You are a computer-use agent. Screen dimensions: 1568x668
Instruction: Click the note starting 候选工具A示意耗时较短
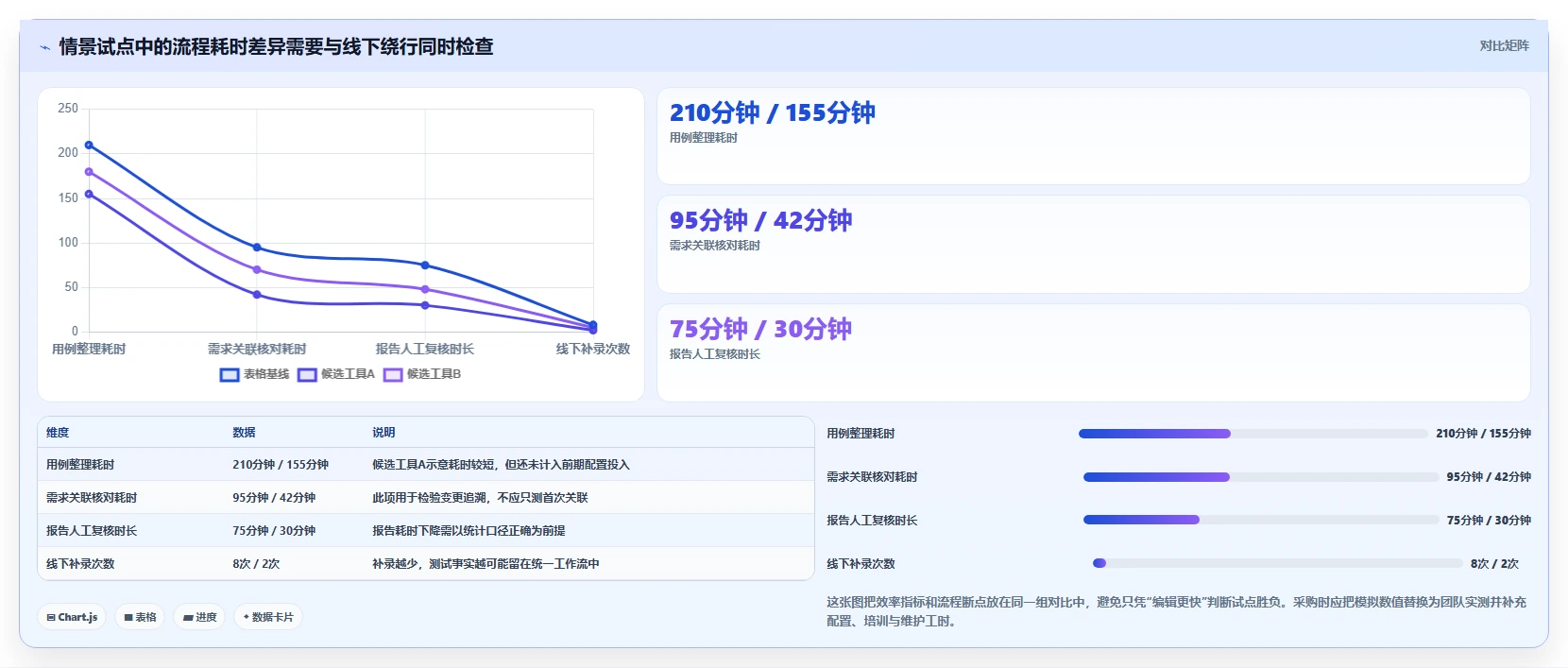pos(501,465)
